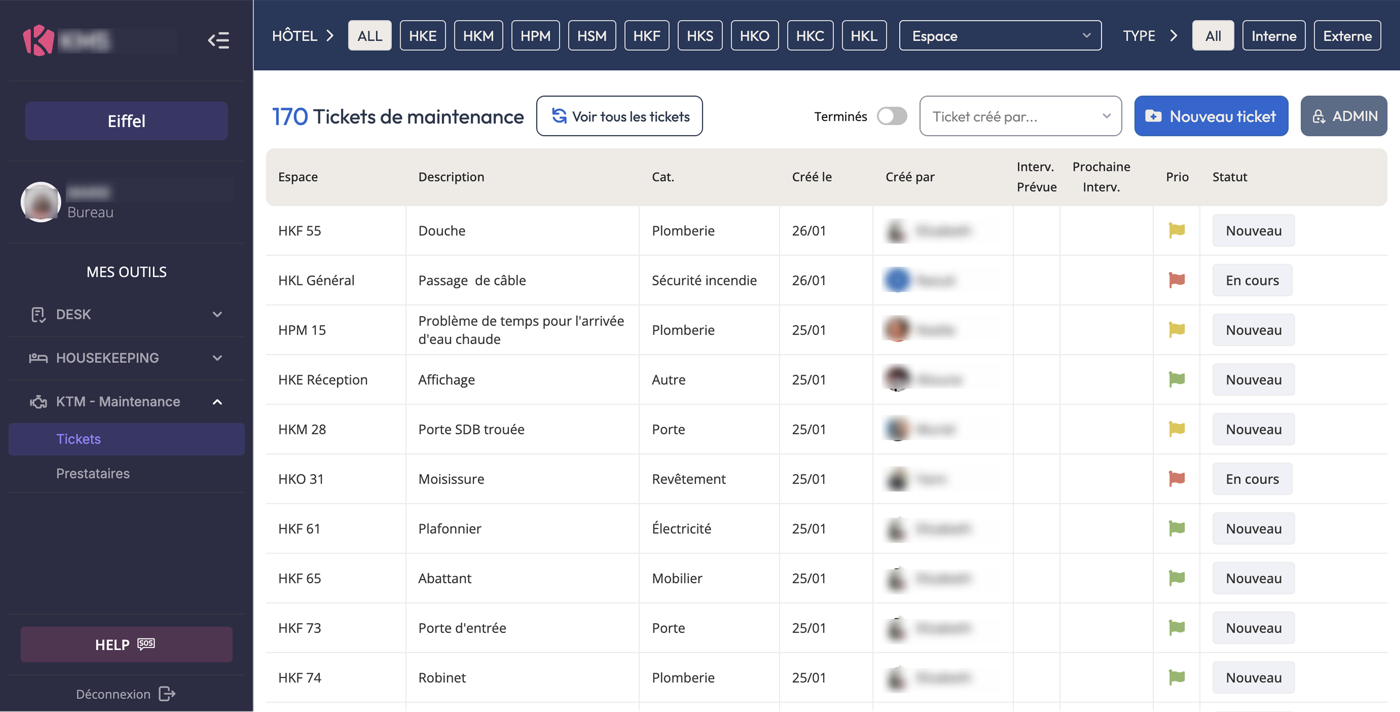Click the yellow flag for HKM 28
The height and width of the screenshot is (712, 1400).
tap(1177, 429)
